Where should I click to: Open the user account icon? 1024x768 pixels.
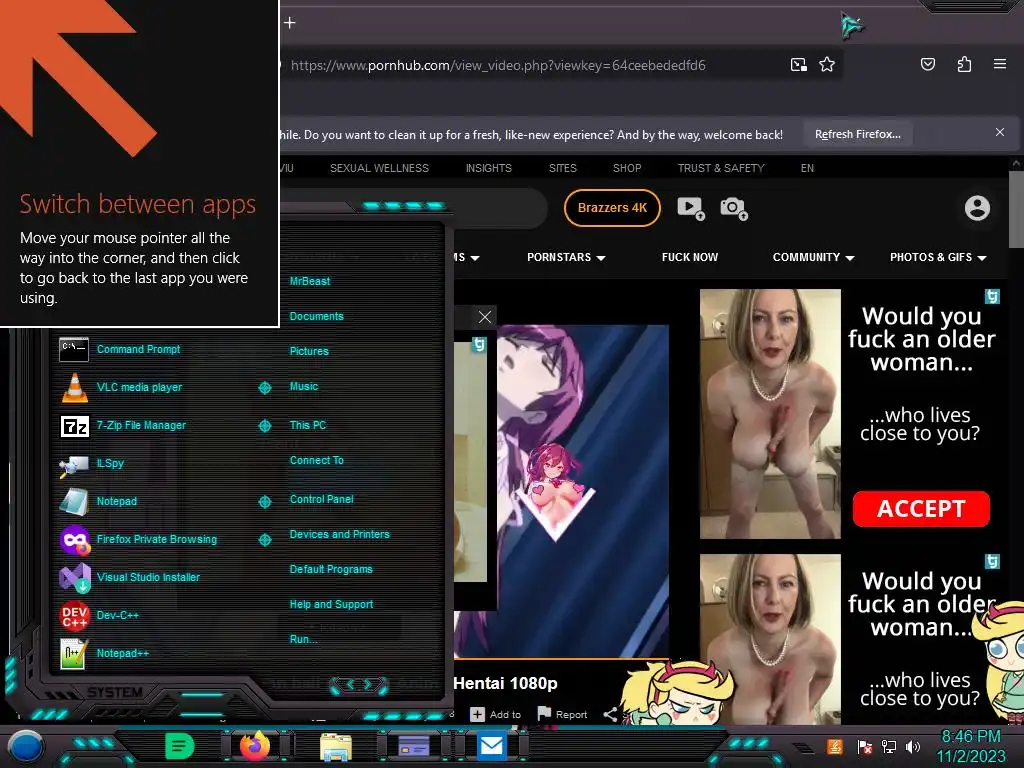pyautogui.click(x=977, y=208)
